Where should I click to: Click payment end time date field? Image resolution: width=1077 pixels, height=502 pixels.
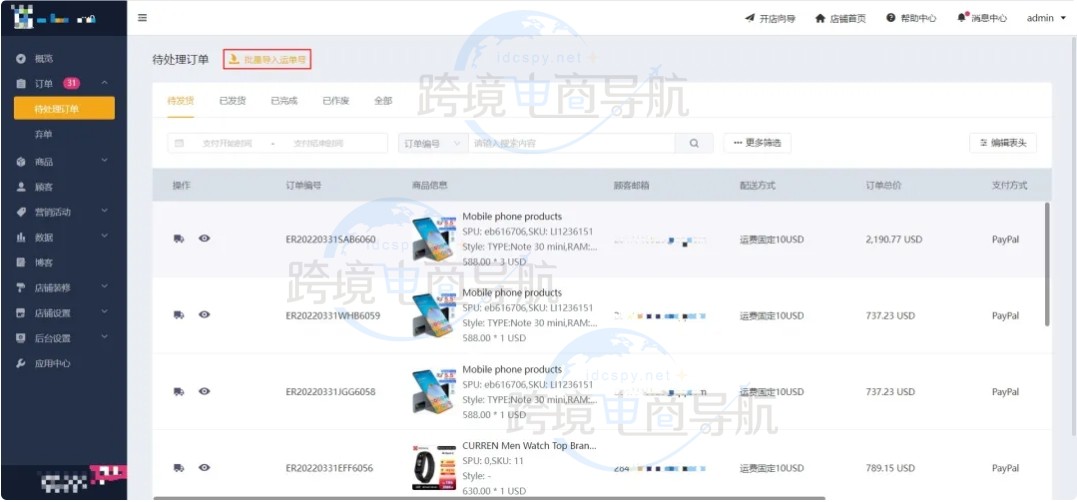[x=319, y=144]
